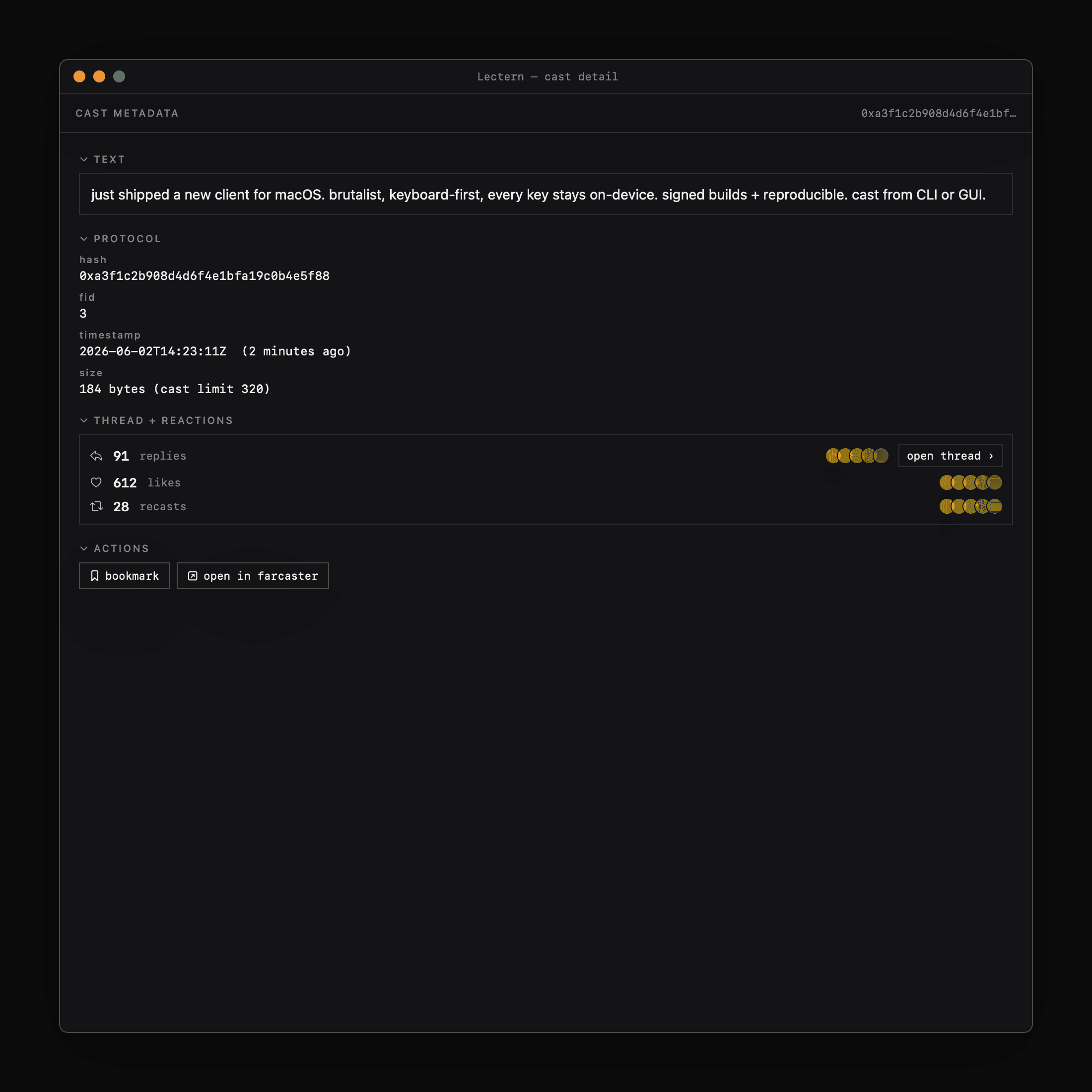Click the 91 replies count
Screen dimensions: 1092x1092
click(121, 456)
